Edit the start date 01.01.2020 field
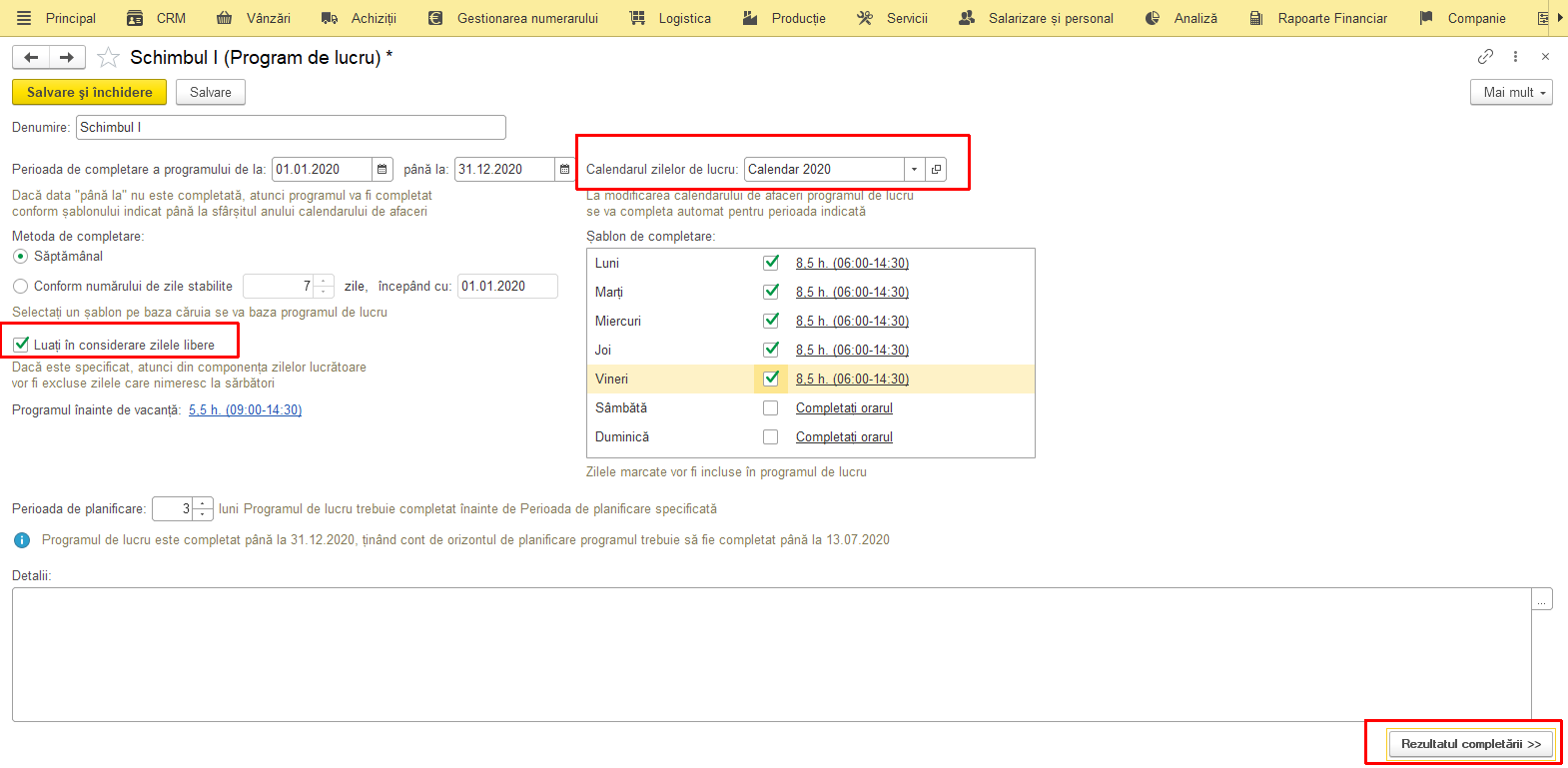 coord(322,169)
